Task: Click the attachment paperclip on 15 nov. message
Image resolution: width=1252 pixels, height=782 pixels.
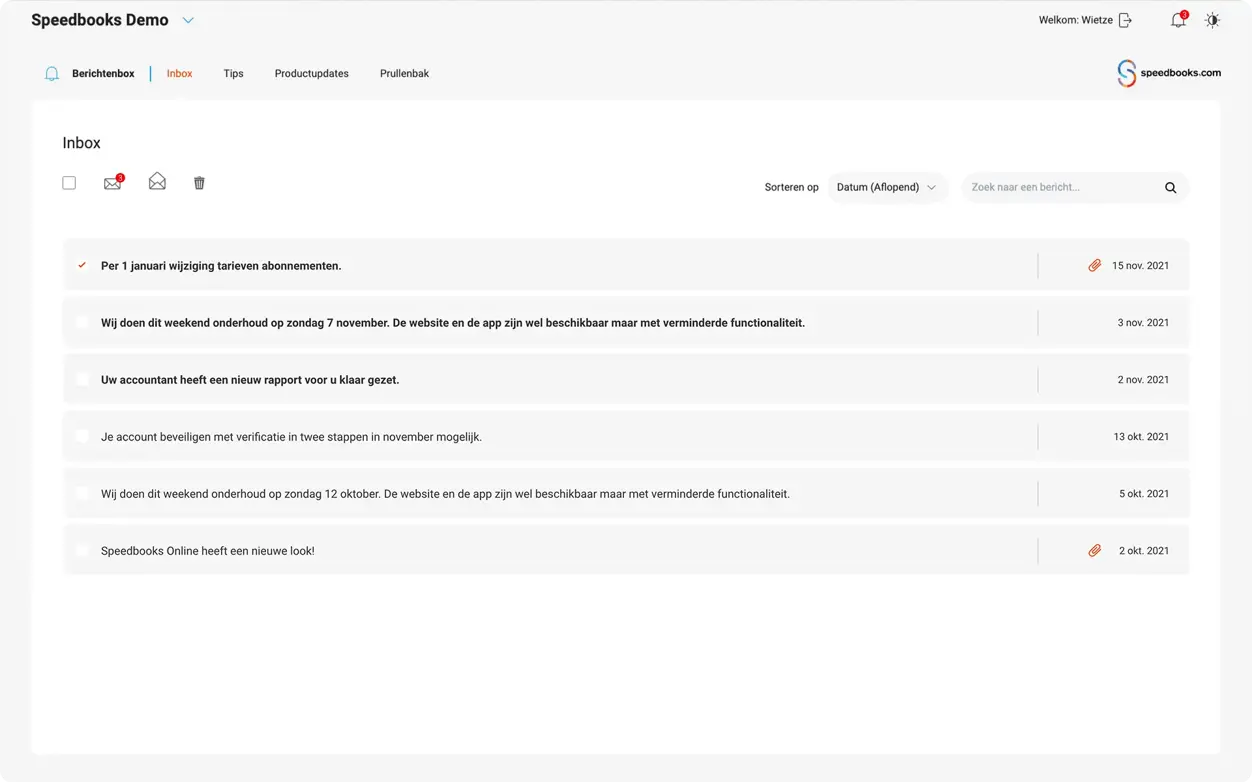Action: point(1094,266)
